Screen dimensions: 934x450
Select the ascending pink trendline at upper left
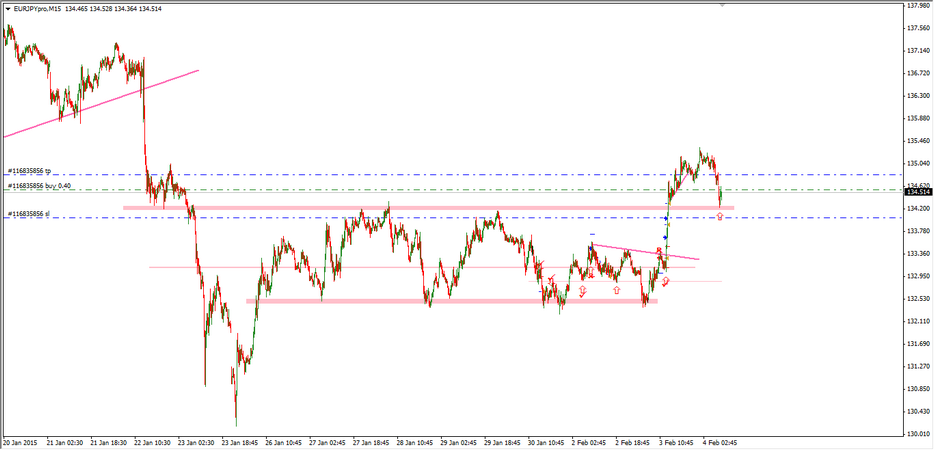pyautogui.click(x=100, y=104)
